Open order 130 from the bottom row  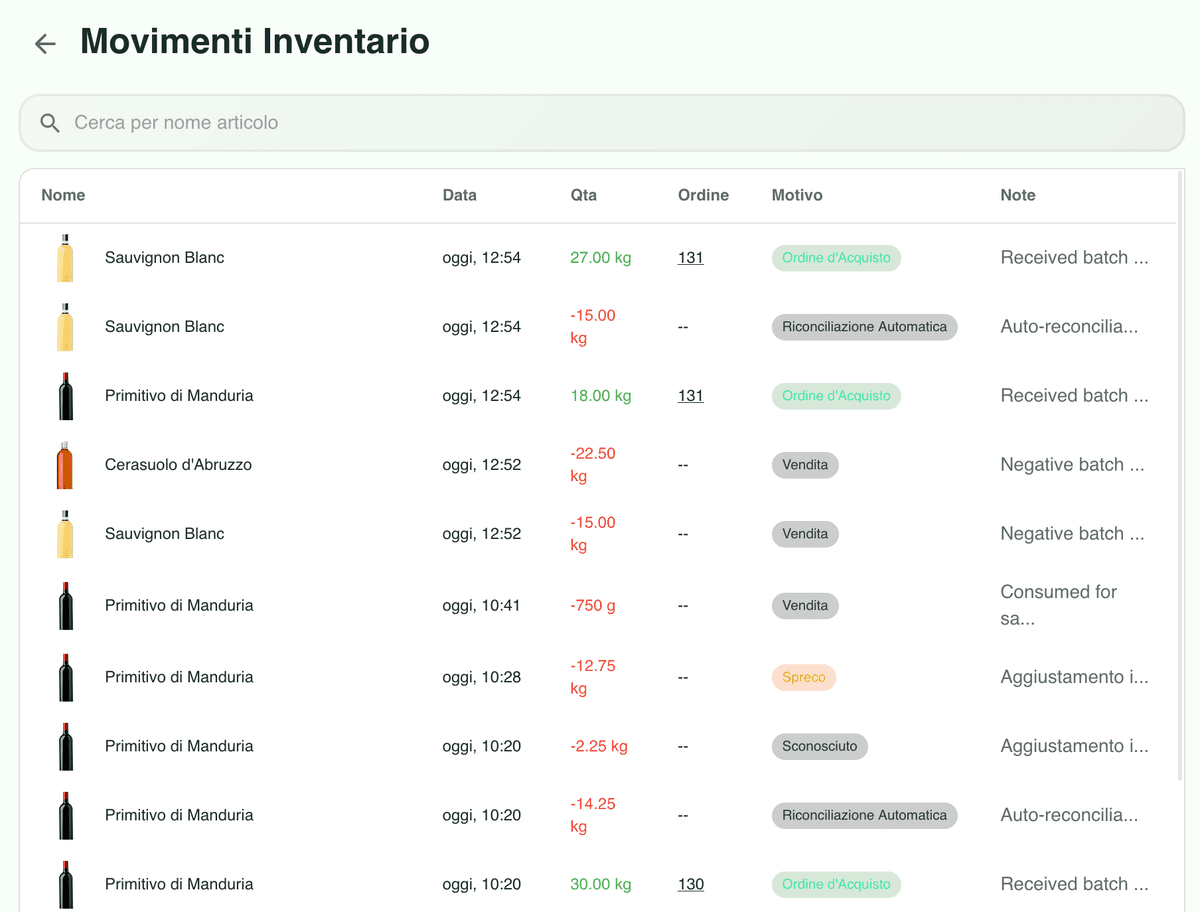(690, 884)
